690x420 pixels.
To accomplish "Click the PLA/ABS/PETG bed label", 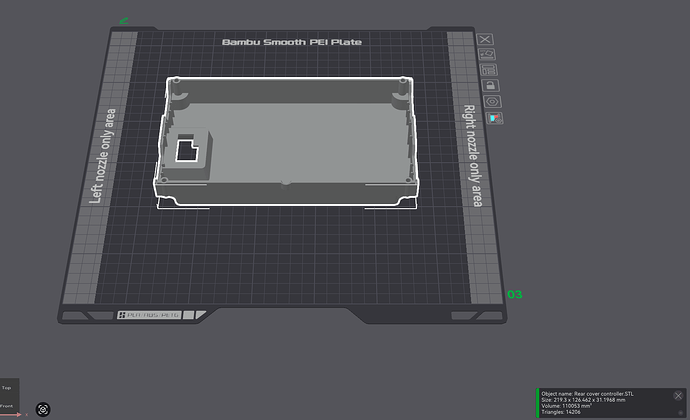I will (x=150, y=315).
